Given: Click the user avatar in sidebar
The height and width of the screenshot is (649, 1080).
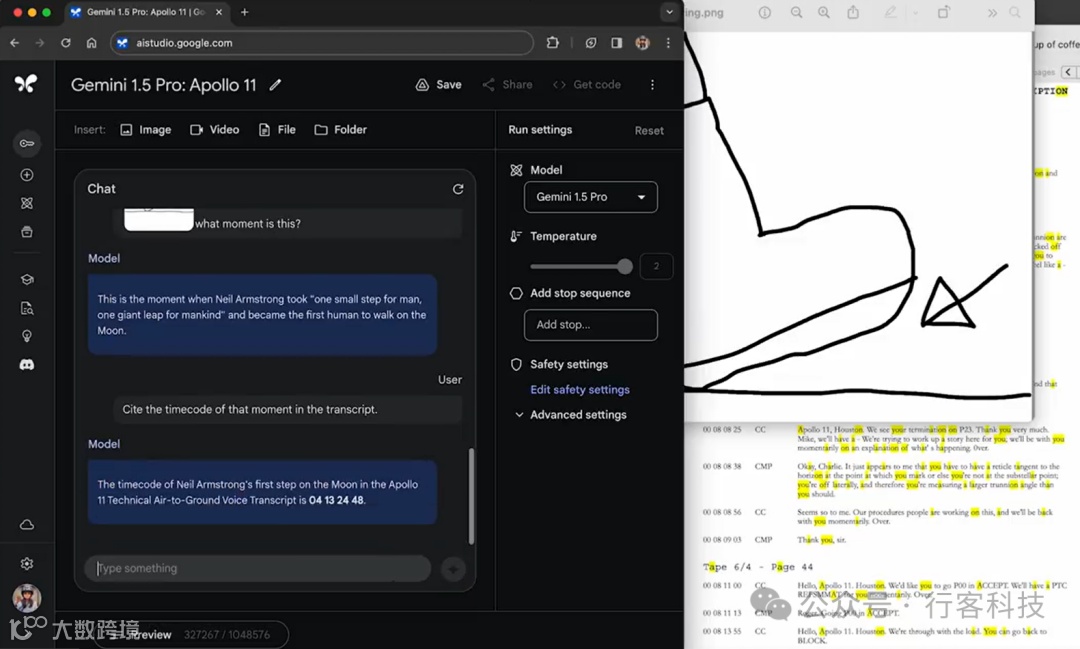Looking at the screenshot, I should tap(27, 598).
